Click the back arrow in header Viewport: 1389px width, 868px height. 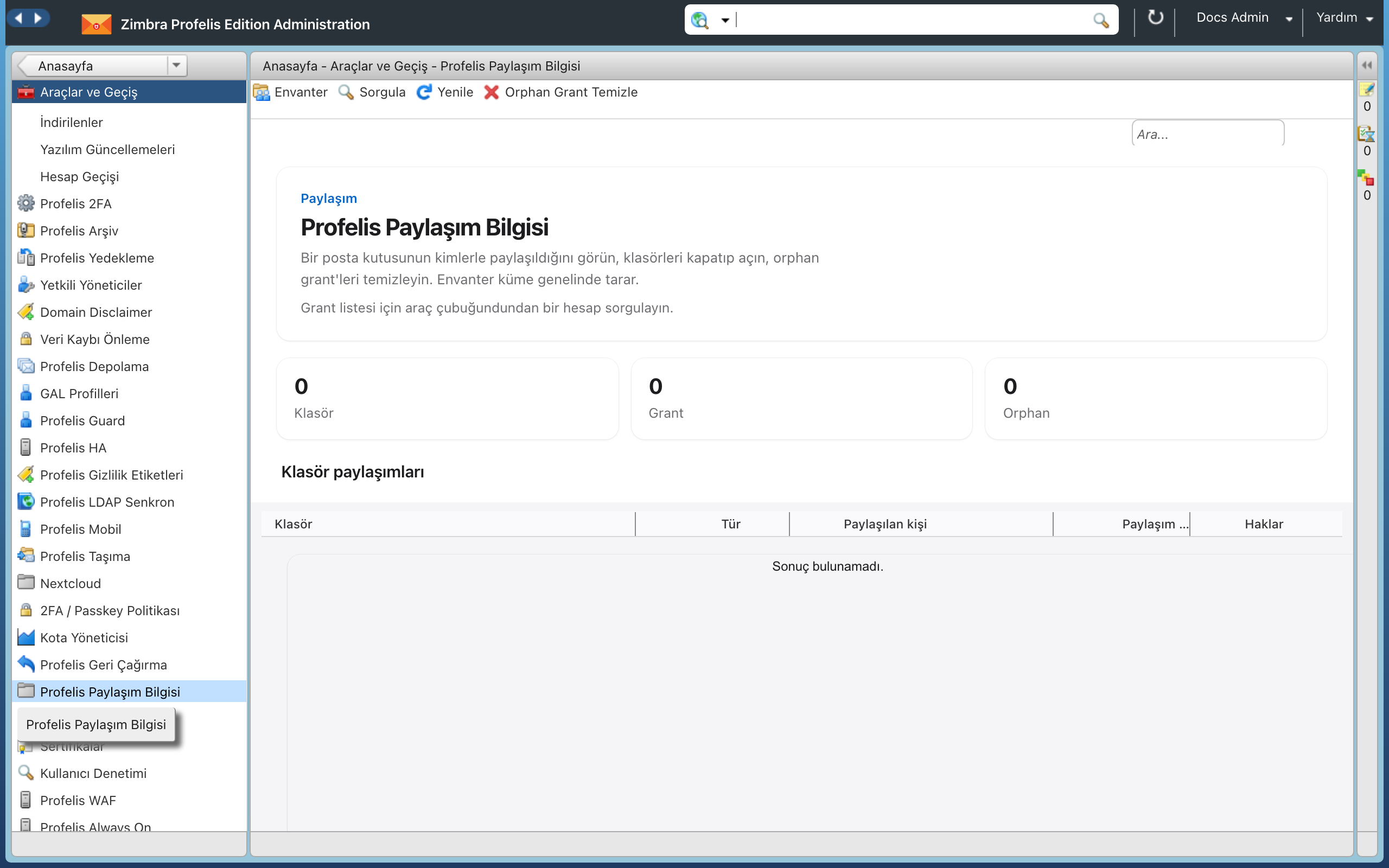tap(18, 18)
